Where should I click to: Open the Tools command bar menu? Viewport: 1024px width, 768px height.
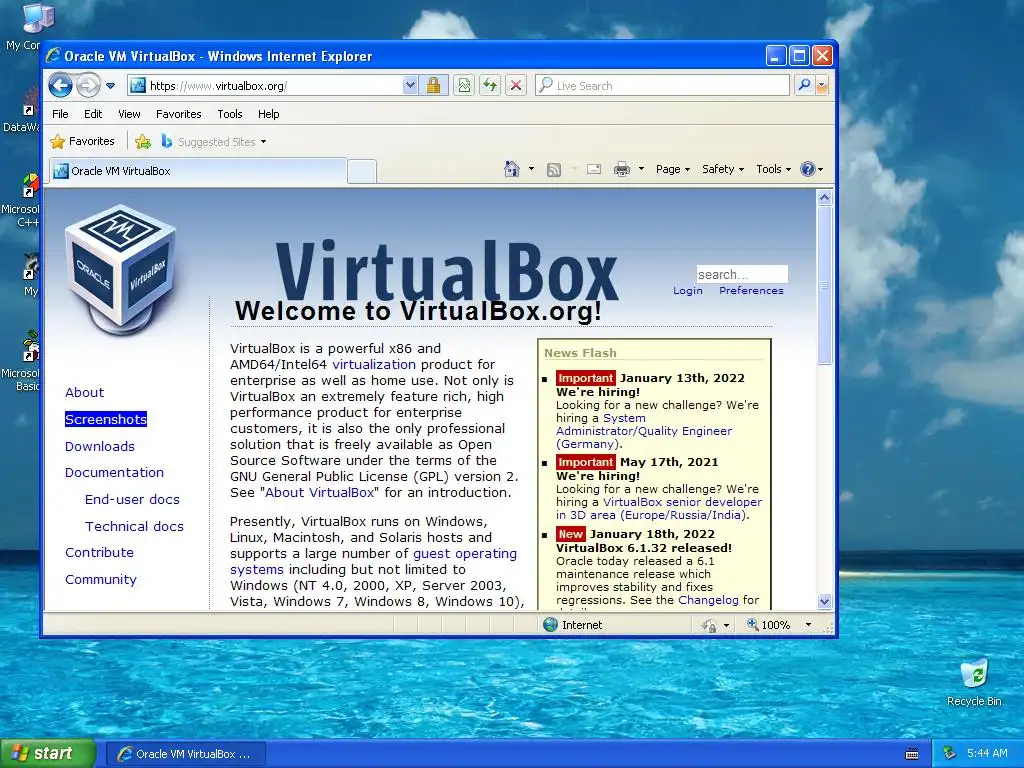(773, 169)
